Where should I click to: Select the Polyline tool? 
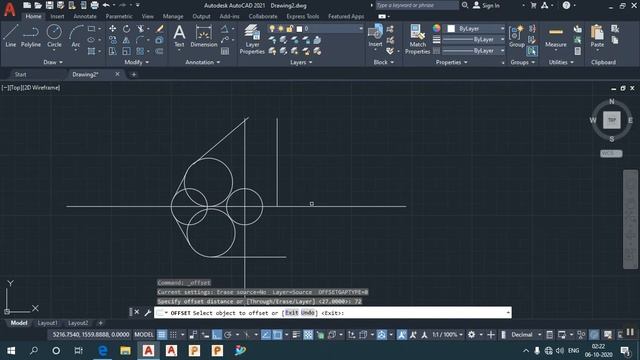(x=31, y=36)
